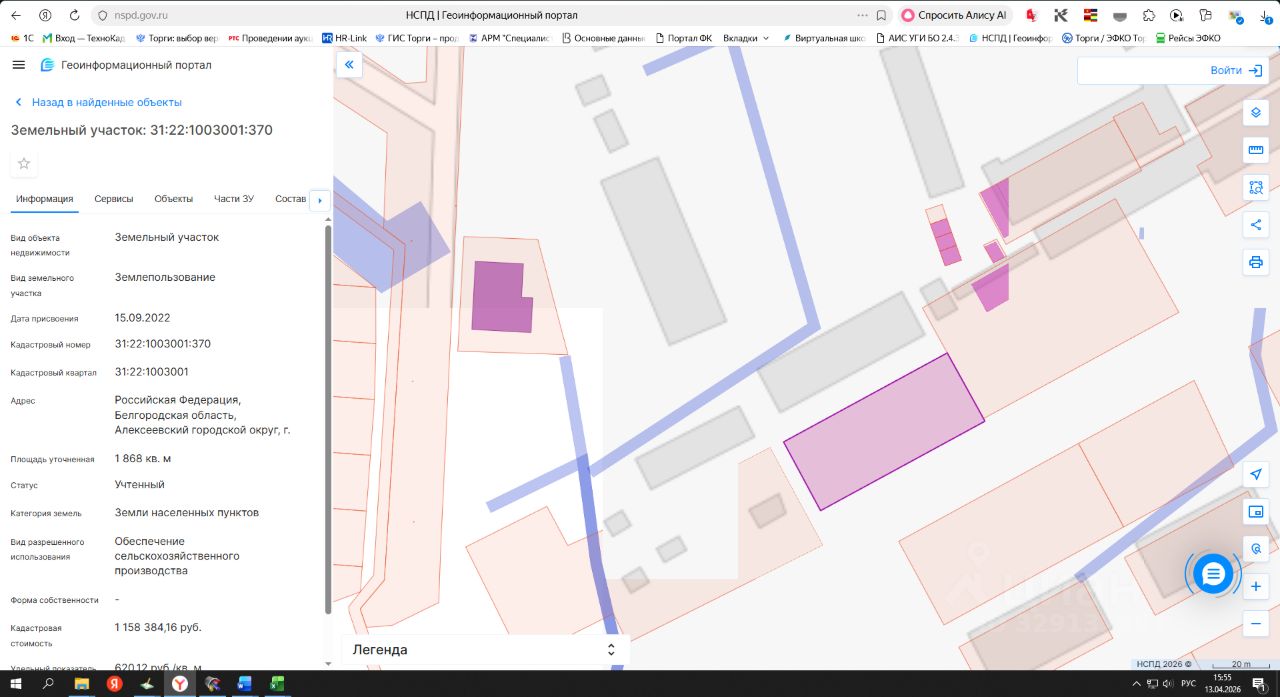Share the current map view
This screenshot has width=1280, height=697.
(1256, 225)
